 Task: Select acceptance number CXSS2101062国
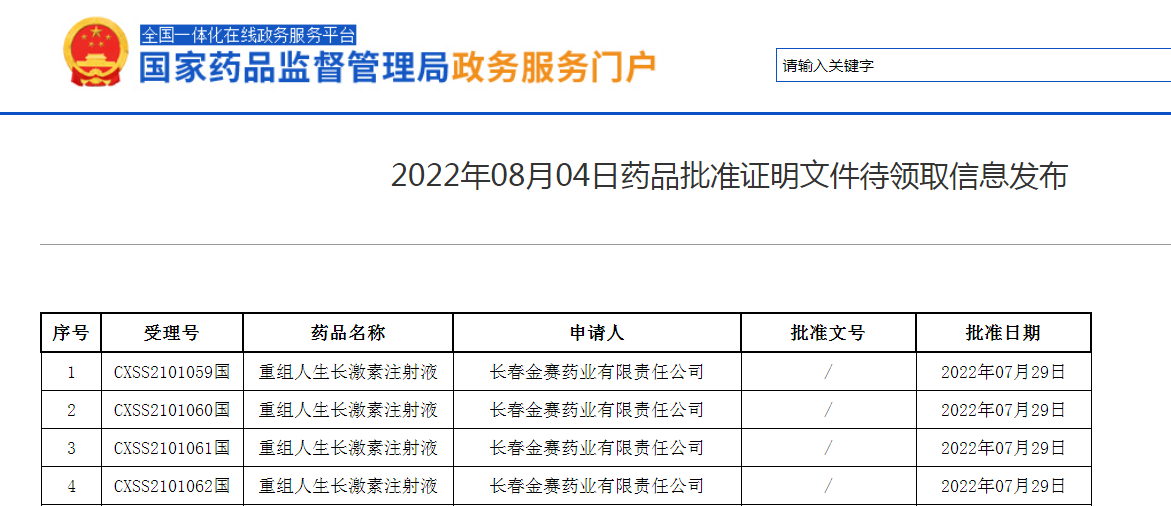[x=172, y=487]
